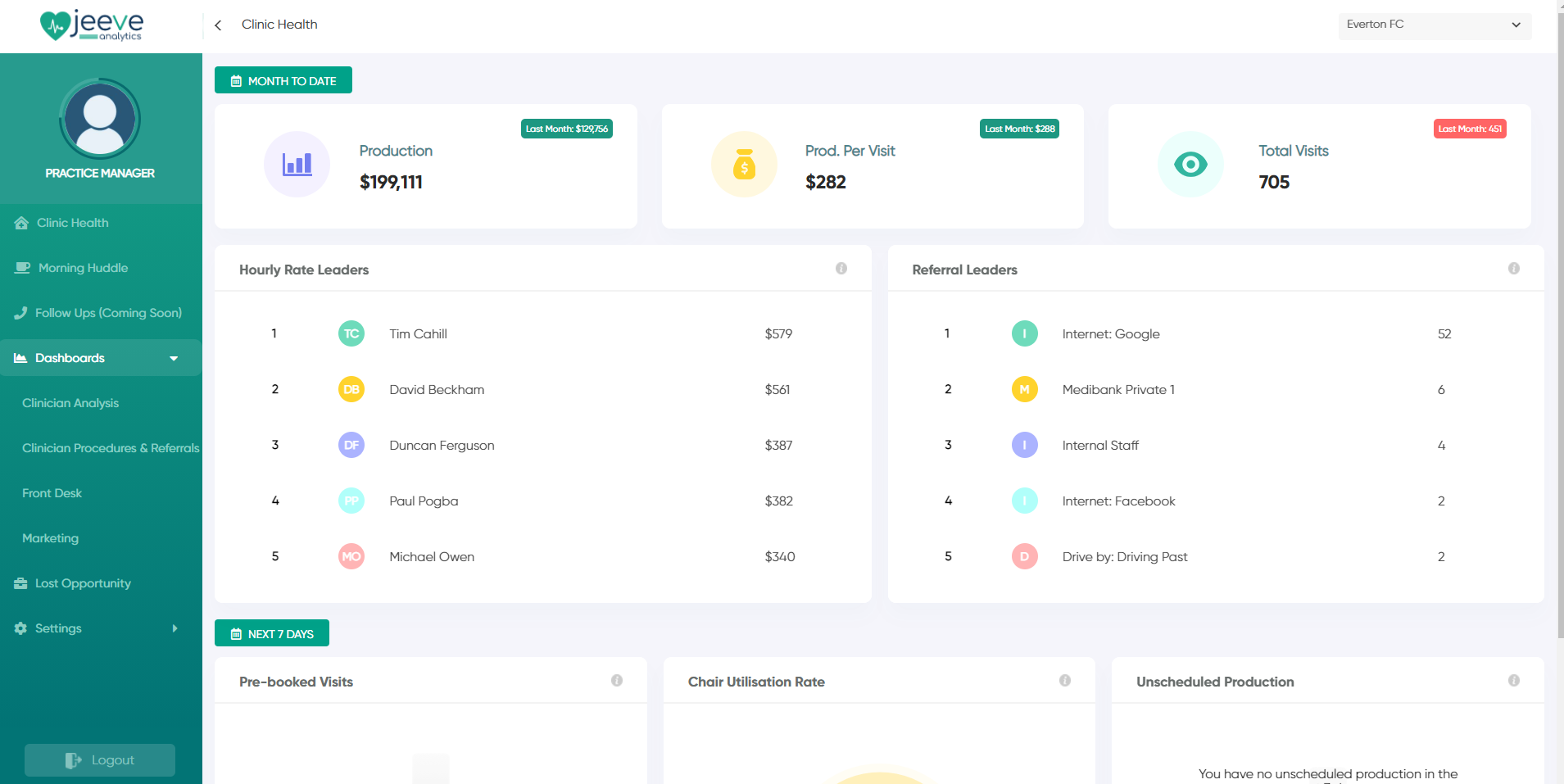Select the name David Beckham
The width and height of the screenshot is (1564, 784).
coord(437,389)
